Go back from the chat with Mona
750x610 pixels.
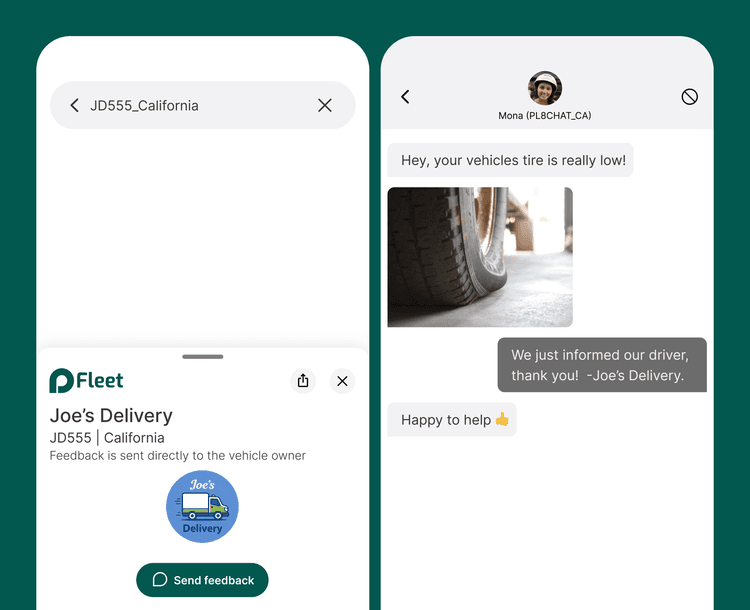[405, 97]
